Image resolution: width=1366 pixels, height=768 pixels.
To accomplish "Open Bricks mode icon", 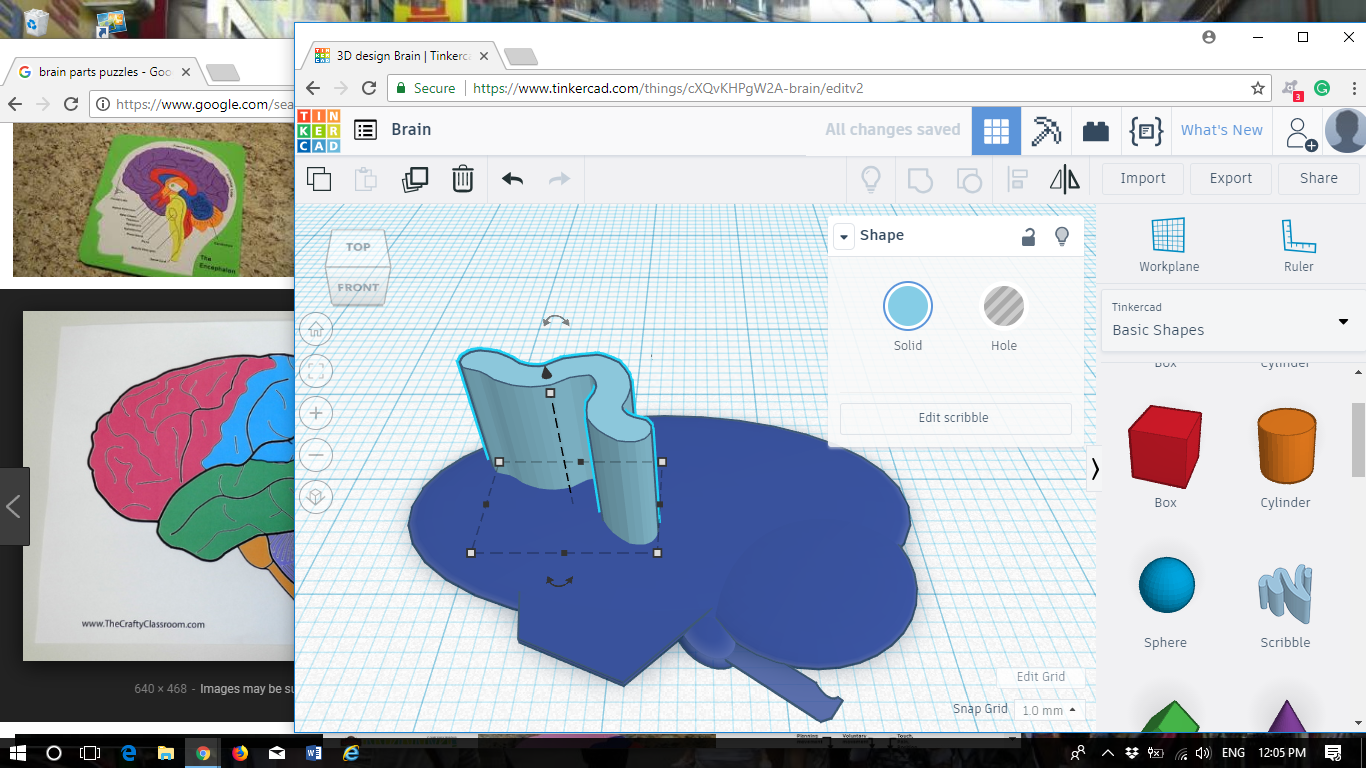I will click(1096, 131).
